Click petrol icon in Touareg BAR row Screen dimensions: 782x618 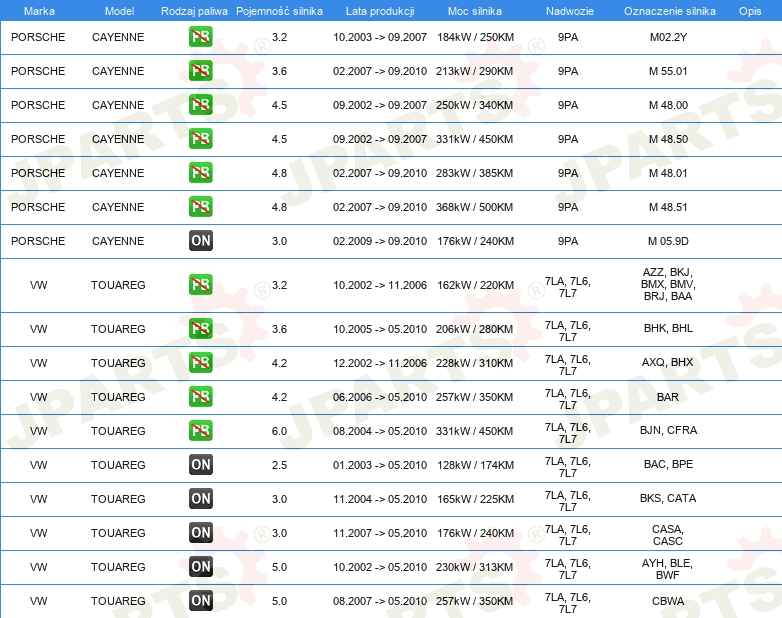200,397
